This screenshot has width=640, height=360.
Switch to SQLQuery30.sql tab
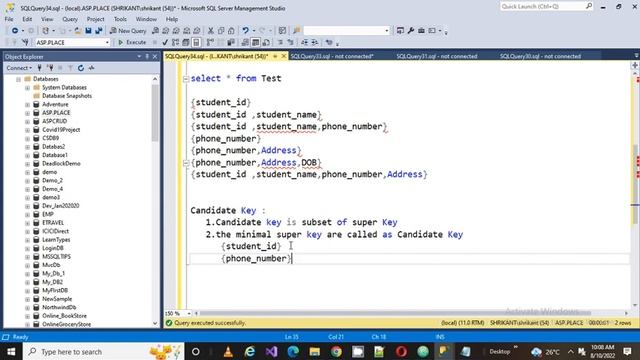click(x=540, y=56)
